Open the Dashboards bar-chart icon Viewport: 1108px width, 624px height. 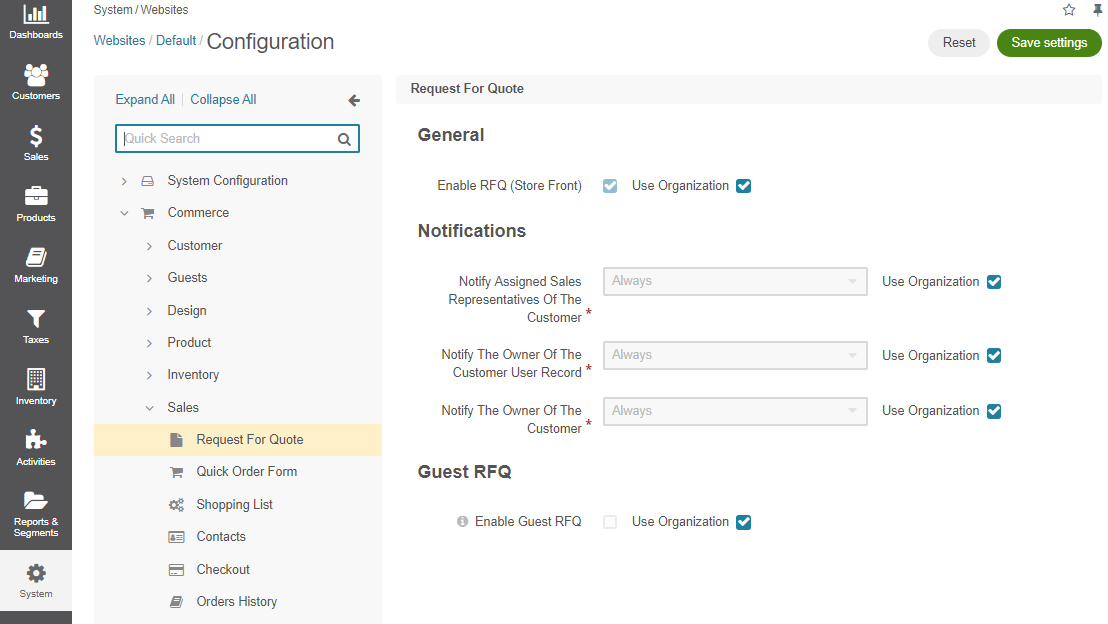click(35, 14)
